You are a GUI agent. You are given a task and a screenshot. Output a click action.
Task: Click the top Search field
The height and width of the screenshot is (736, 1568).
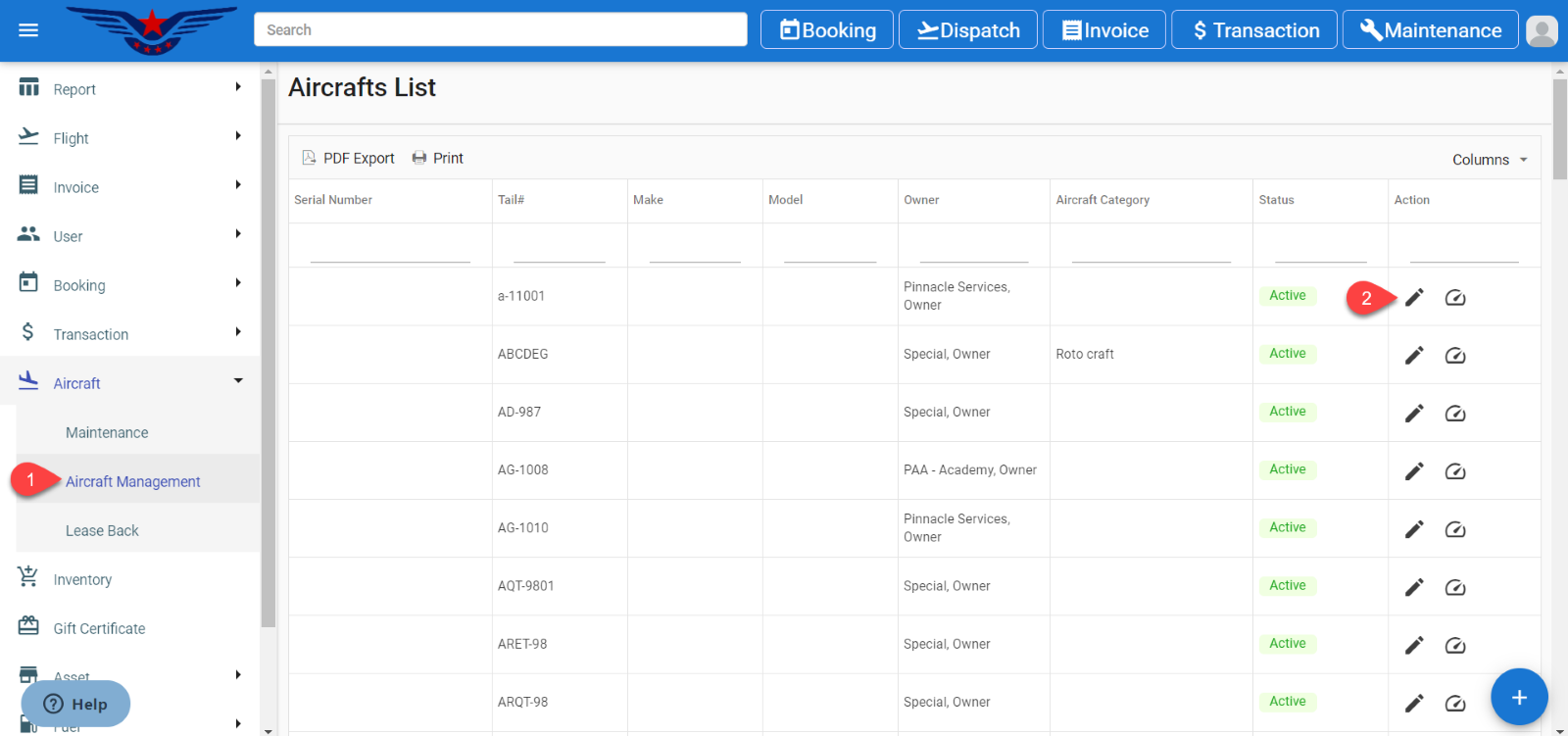pyautogui.click(x=500, y=30)
